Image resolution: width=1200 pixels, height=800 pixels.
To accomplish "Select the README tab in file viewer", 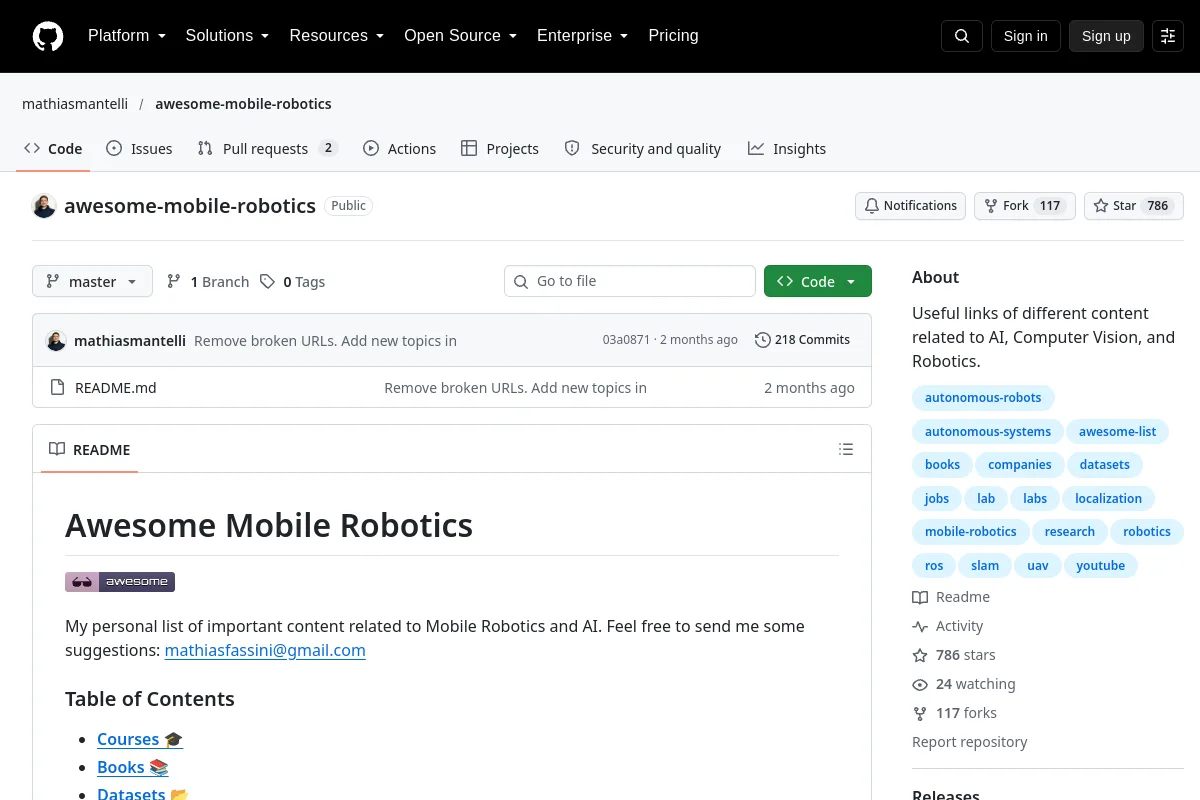I will click(x=90, y=449).
